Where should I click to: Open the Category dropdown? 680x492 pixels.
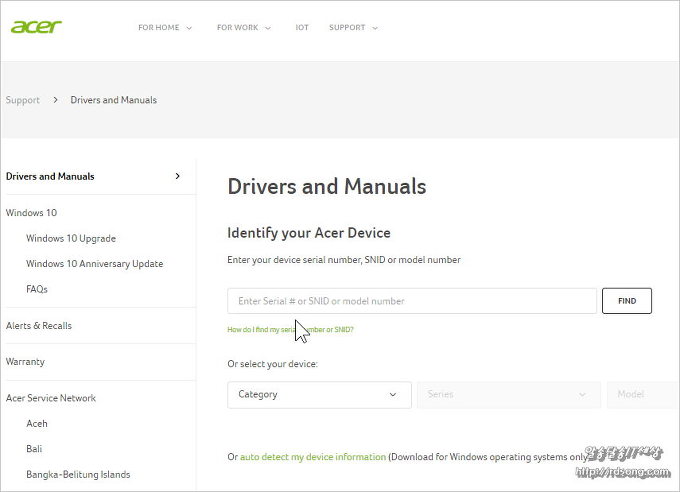point(319,395)
